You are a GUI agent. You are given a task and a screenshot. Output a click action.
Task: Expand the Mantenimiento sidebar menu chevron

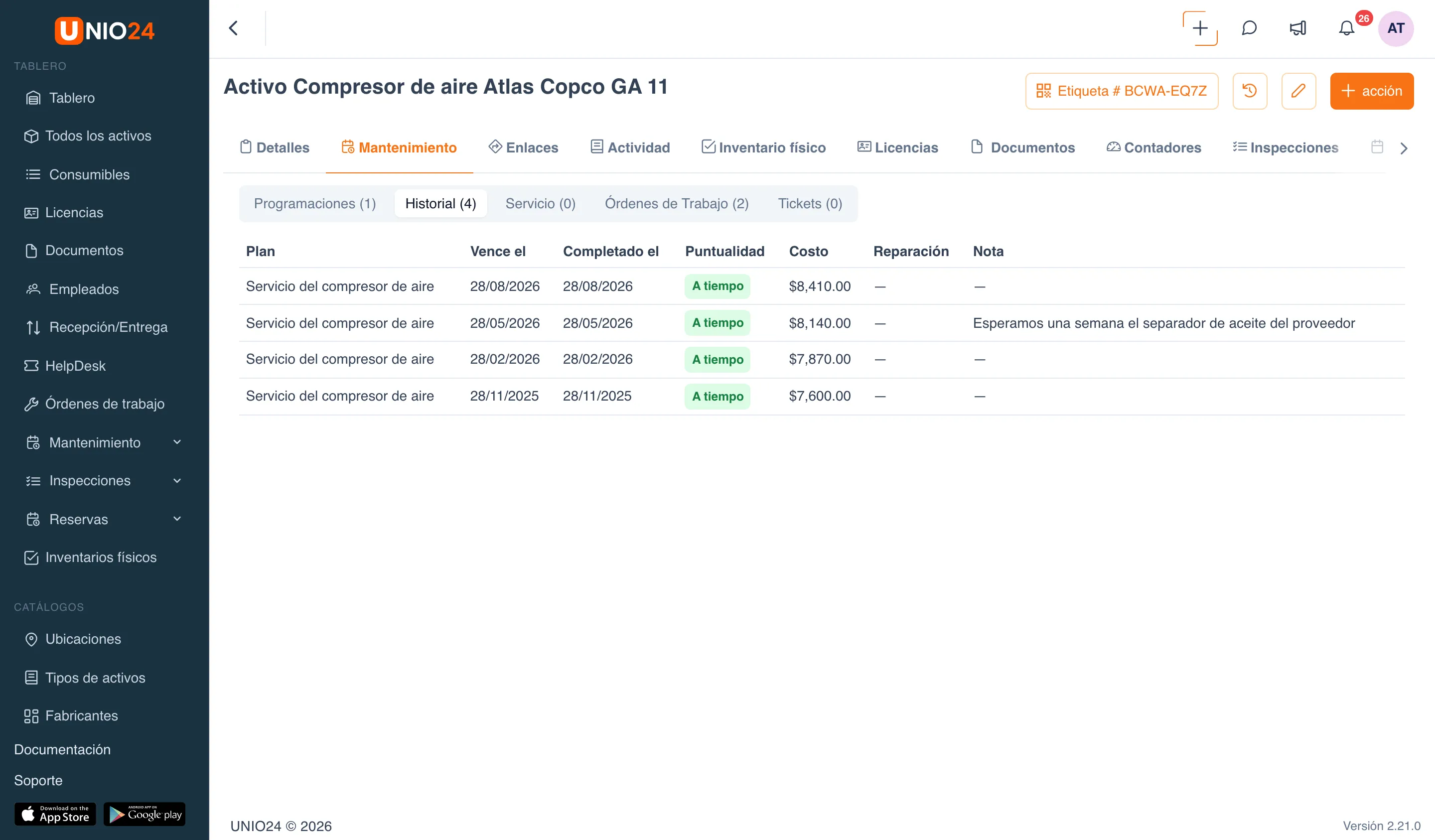coord(177,442)
